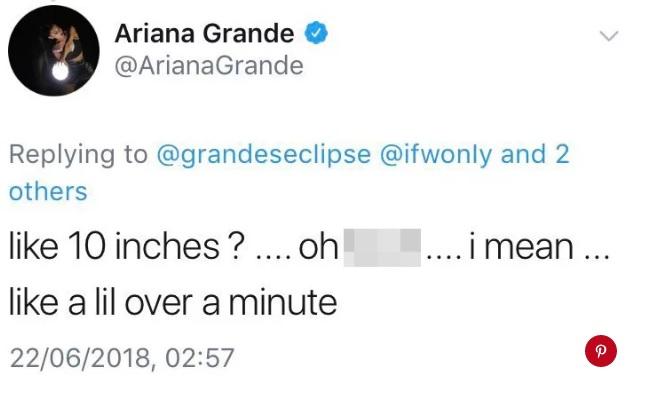This screenshot has height=415, width=663.
Task: Visit the @ArianaGrande handle
Action: coord(209,66)
